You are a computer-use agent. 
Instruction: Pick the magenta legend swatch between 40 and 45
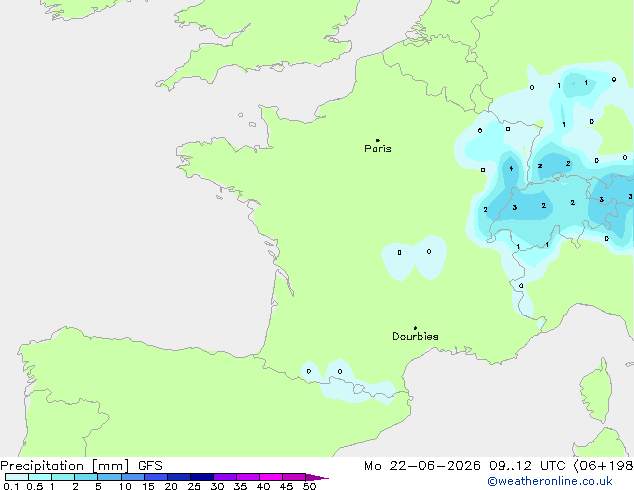tap(271, 477)
